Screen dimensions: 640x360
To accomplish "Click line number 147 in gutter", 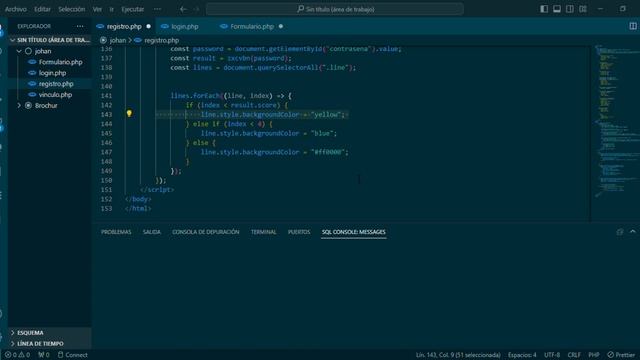I will [106, 152].
